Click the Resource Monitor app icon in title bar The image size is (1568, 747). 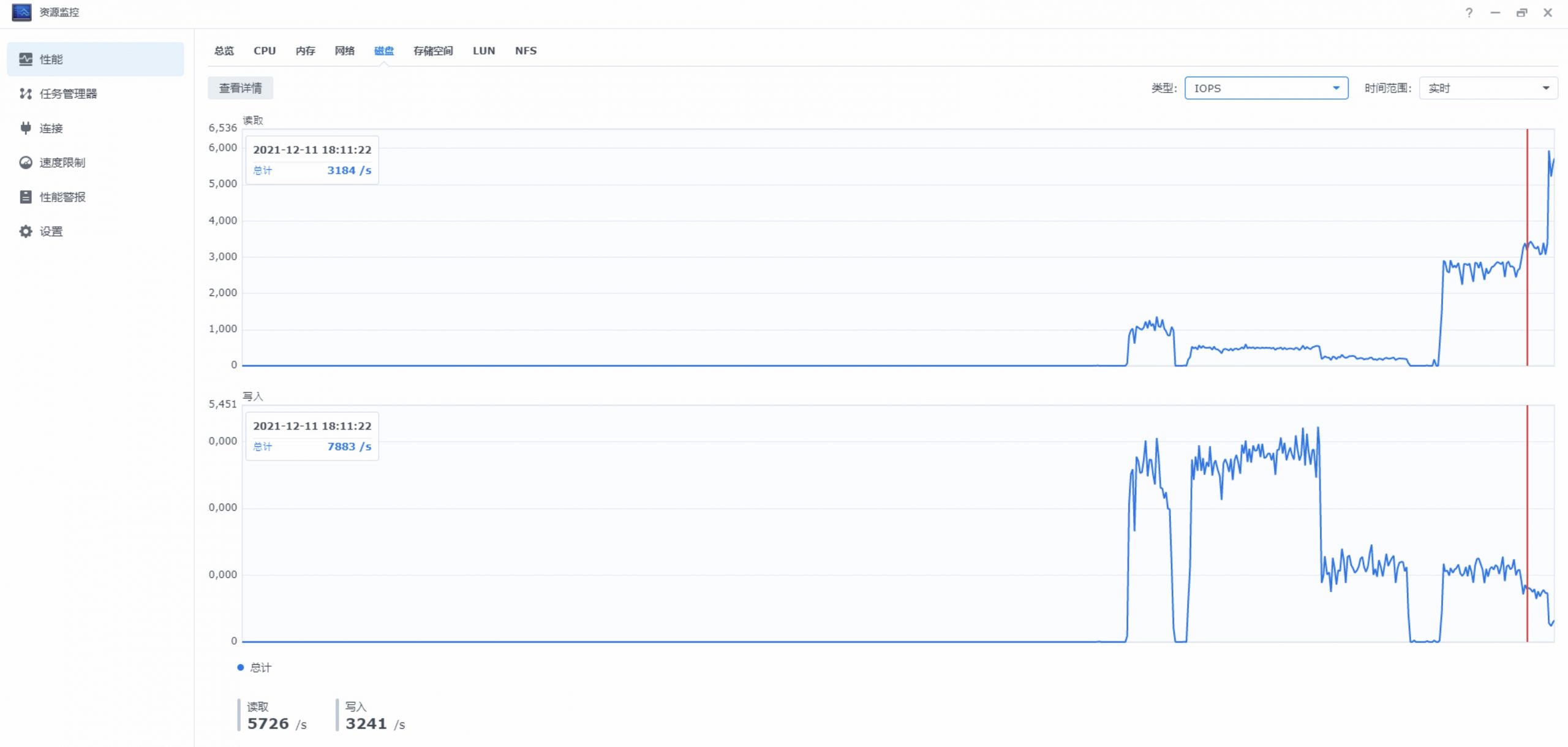tap(21, 12)
